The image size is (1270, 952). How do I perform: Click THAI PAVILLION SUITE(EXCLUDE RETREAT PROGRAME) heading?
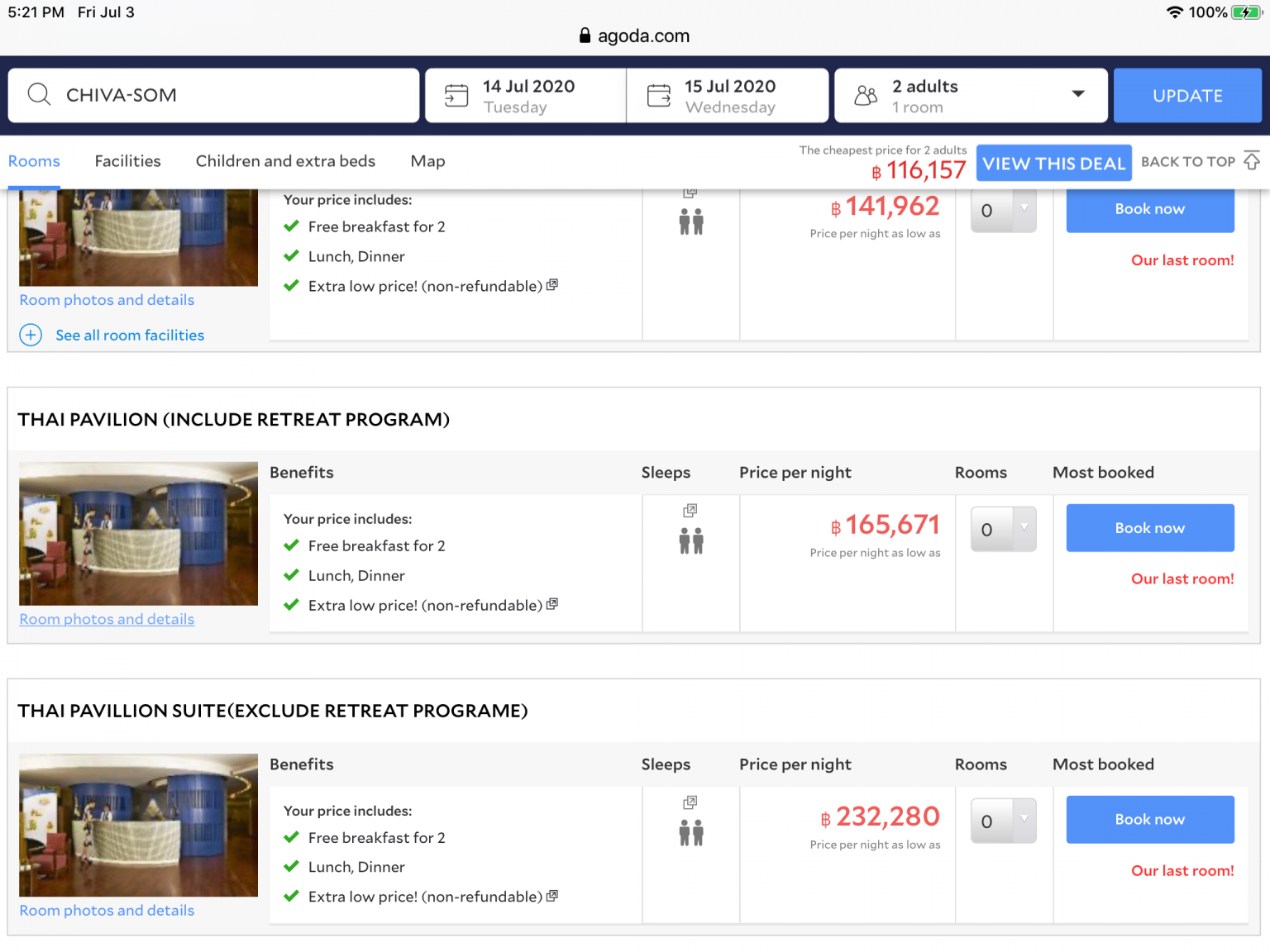273,711
